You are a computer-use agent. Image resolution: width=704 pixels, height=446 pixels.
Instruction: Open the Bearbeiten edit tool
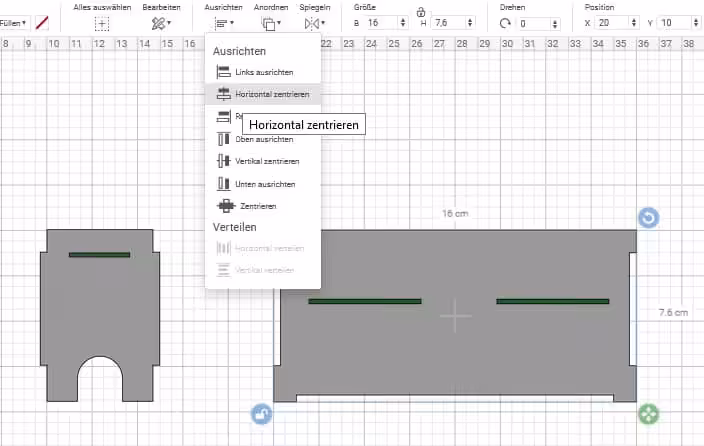coord(160,22)
